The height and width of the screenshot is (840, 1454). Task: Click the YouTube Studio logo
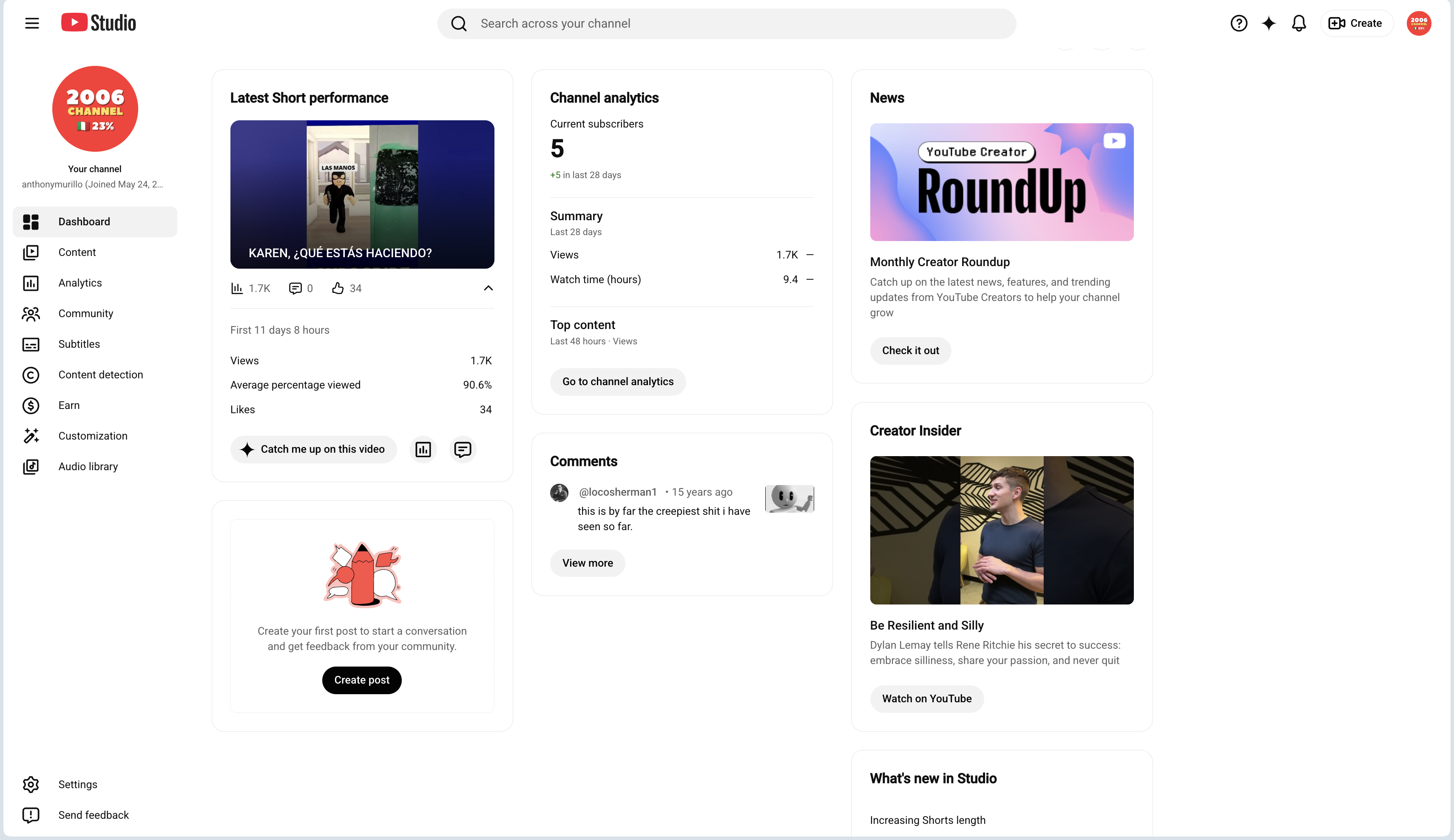(x=99, y=23)
